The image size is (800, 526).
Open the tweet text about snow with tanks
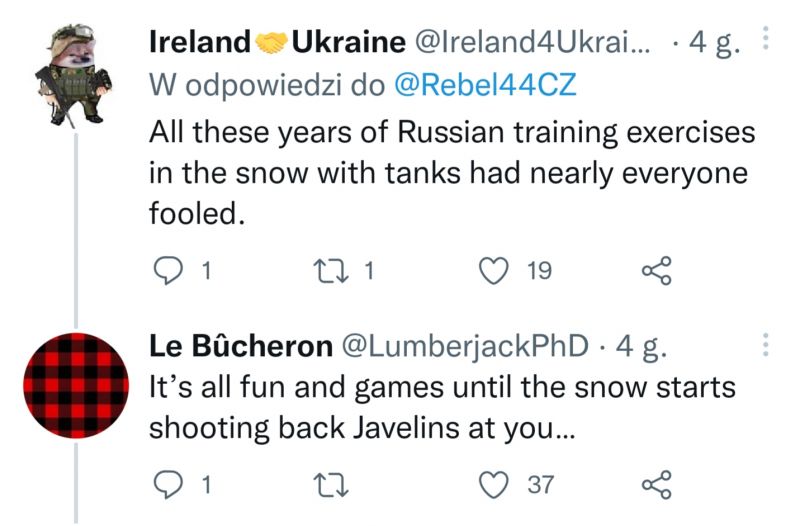tap(452, 172)
